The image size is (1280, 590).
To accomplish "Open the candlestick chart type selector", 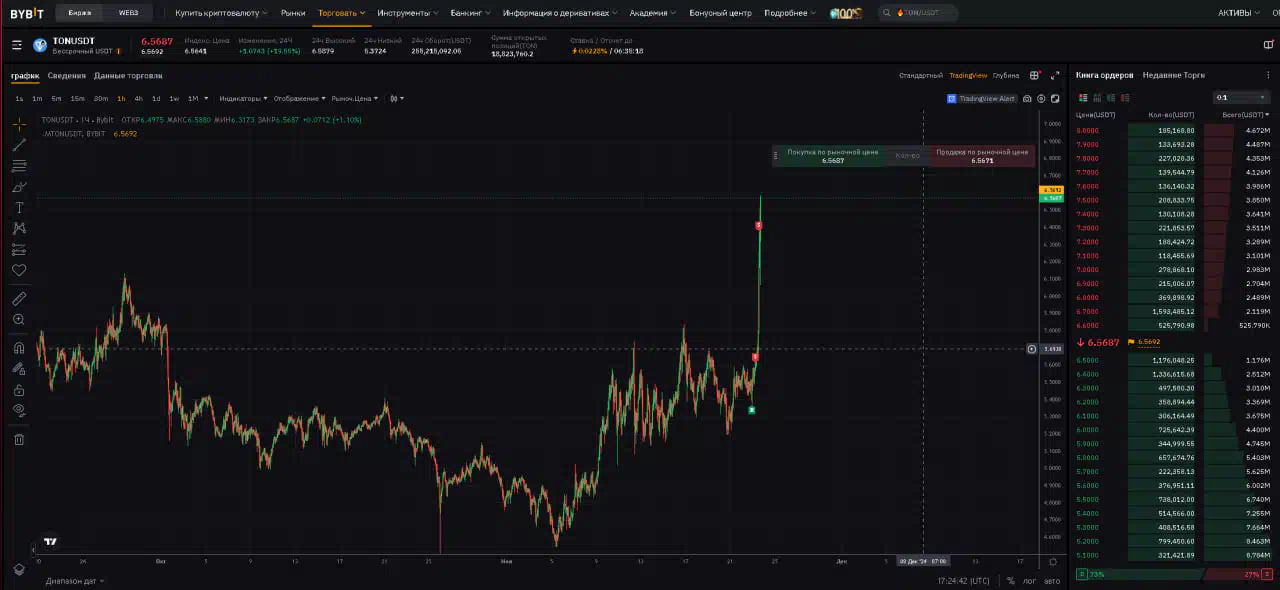I will coord(396,98).
